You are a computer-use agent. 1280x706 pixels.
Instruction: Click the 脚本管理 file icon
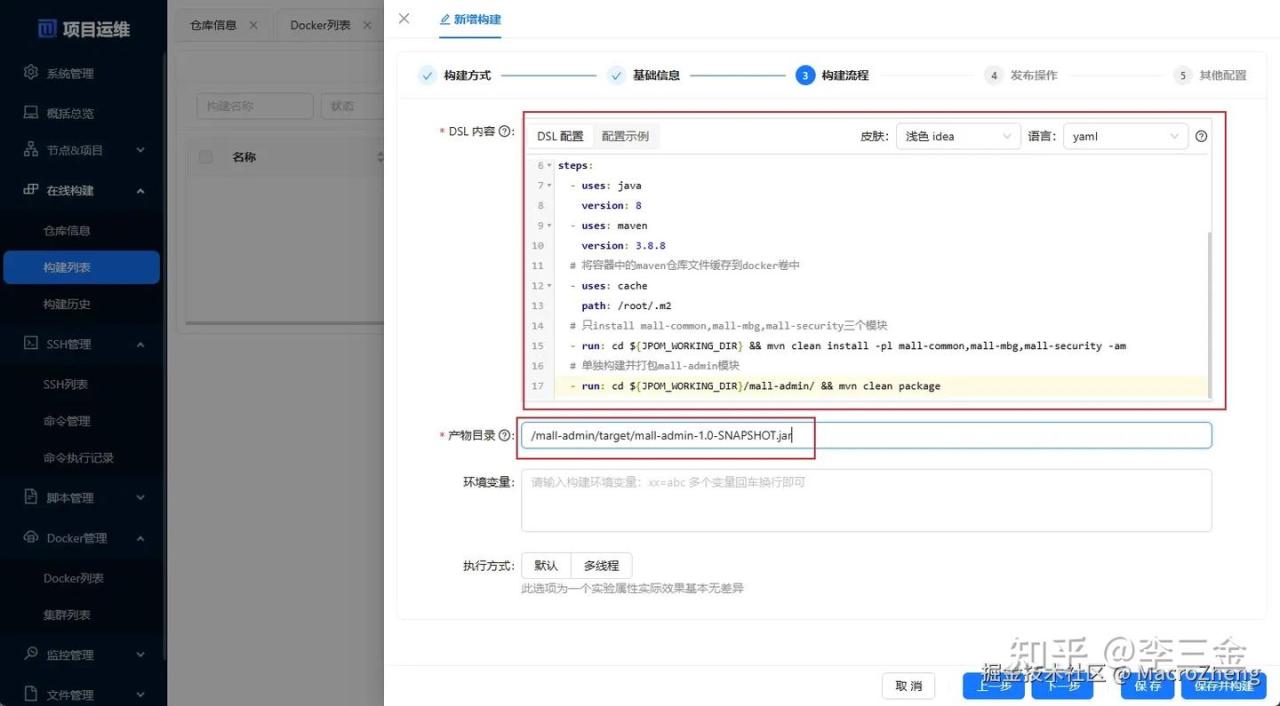click(x=31, y=497)
